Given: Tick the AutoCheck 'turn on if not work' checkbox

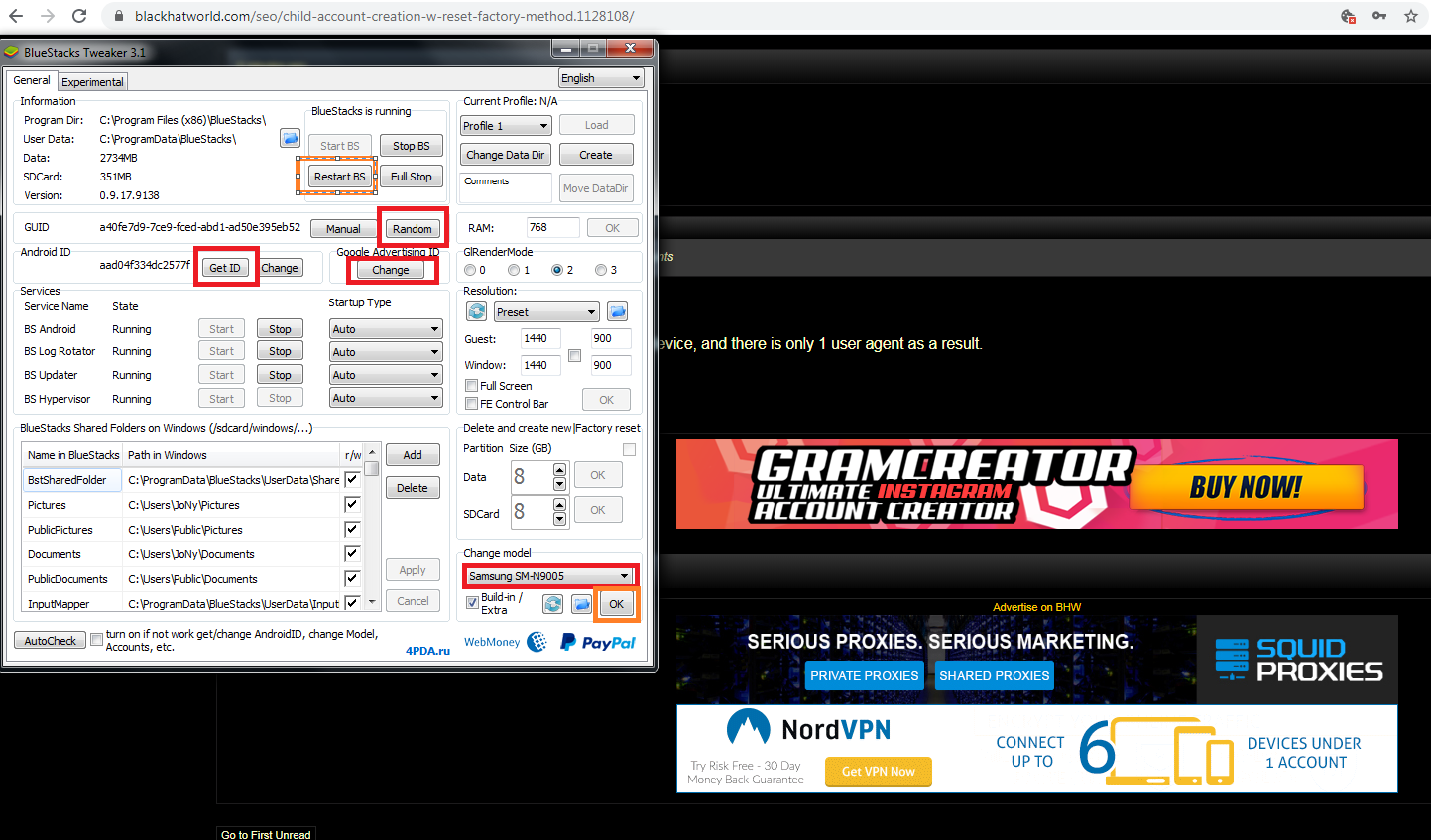Looking at the screenshot, I should pos(97,640).
